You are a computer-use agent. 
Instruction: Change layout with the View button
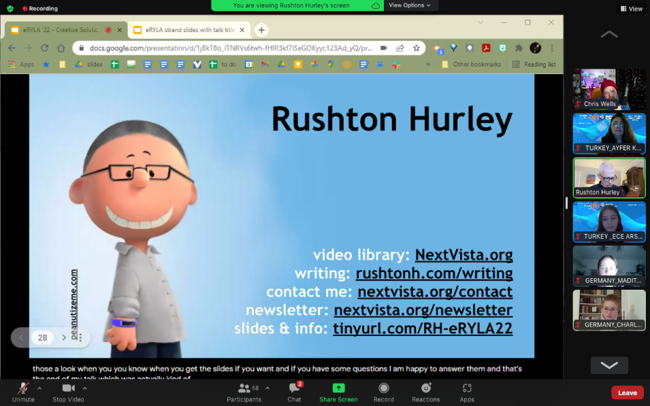click(x=632, y=8)
